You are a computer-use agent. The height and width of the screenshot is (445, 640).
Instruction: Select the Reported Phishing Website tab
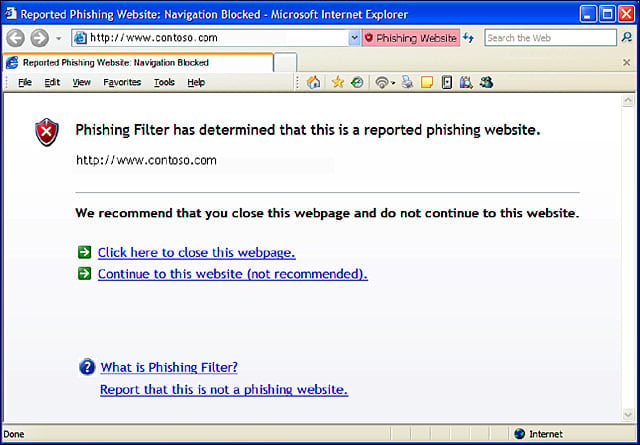(138, 63)
